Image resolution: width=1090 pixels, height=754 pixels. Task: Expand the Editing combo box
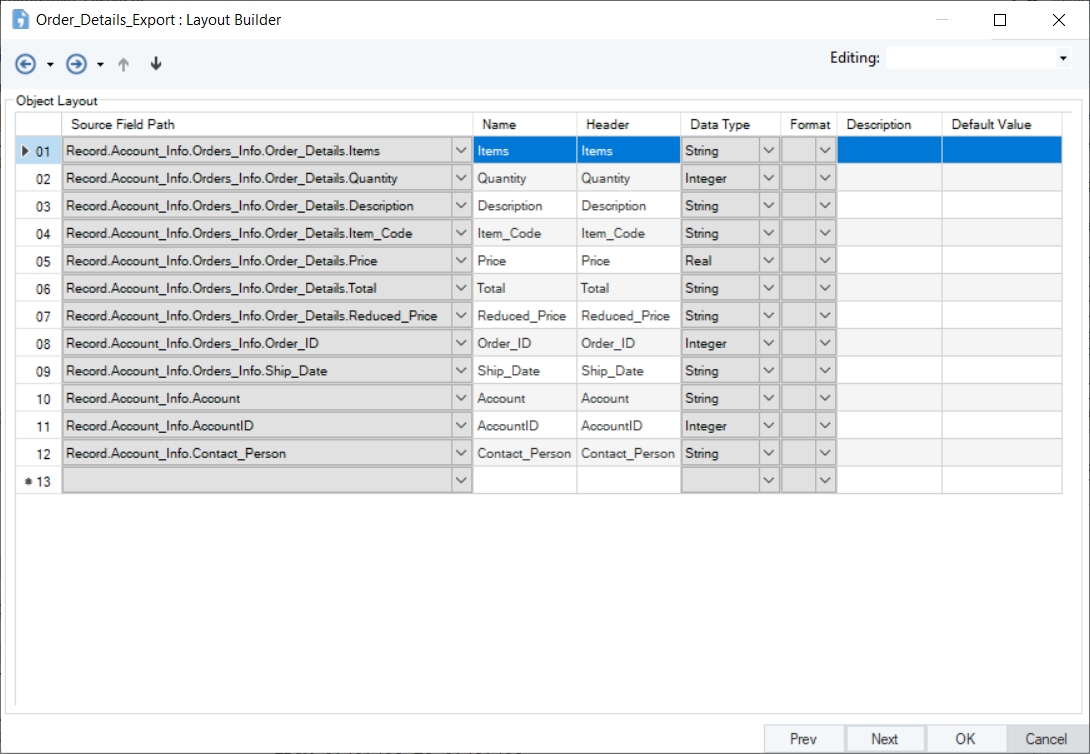tap(1062, 59)
